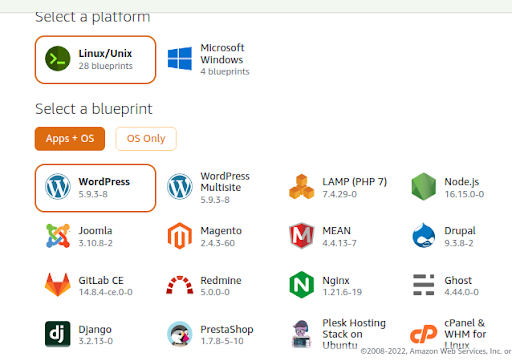Pick the WordPress blueprint logo
512x361 pixels.
pyautogui.click(x=58, y=187)
